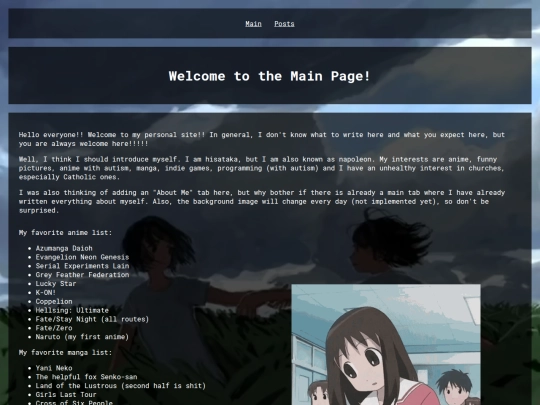Click list item Grey Feather Federation
540x405 pixels.
click(x=82, y=275)
